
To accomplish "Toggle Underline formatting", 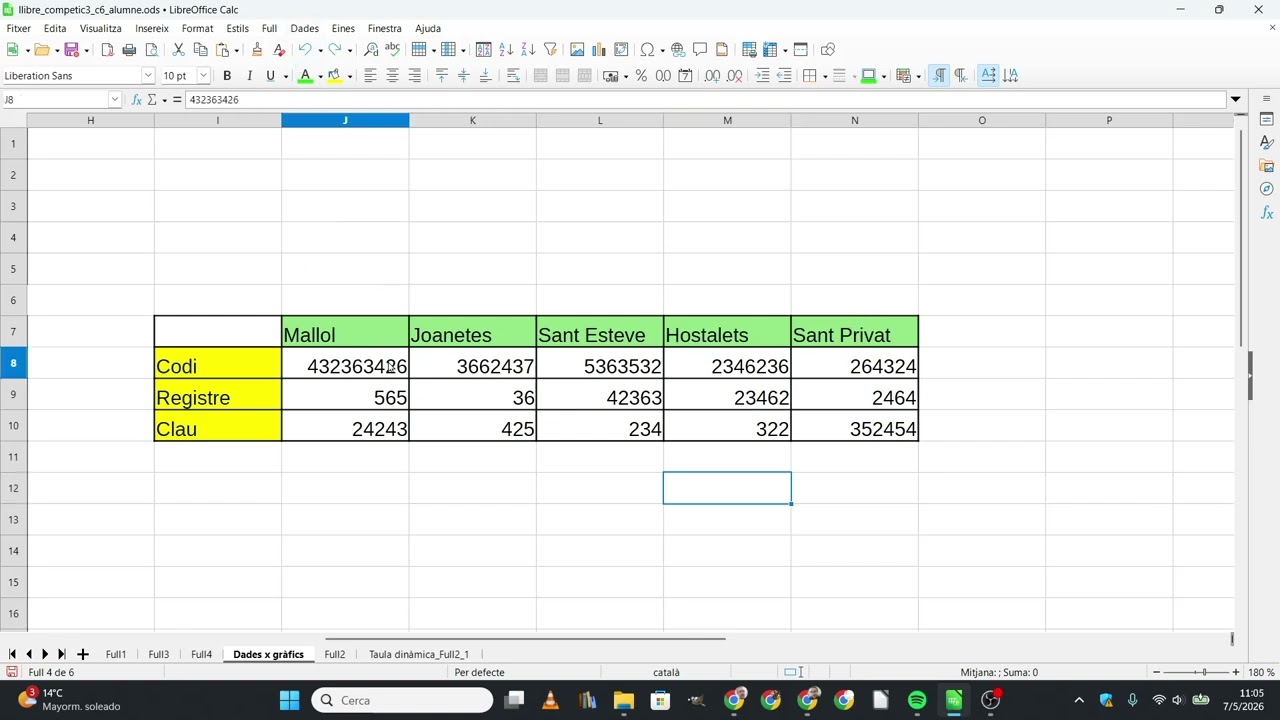I will tap(270, 76).
